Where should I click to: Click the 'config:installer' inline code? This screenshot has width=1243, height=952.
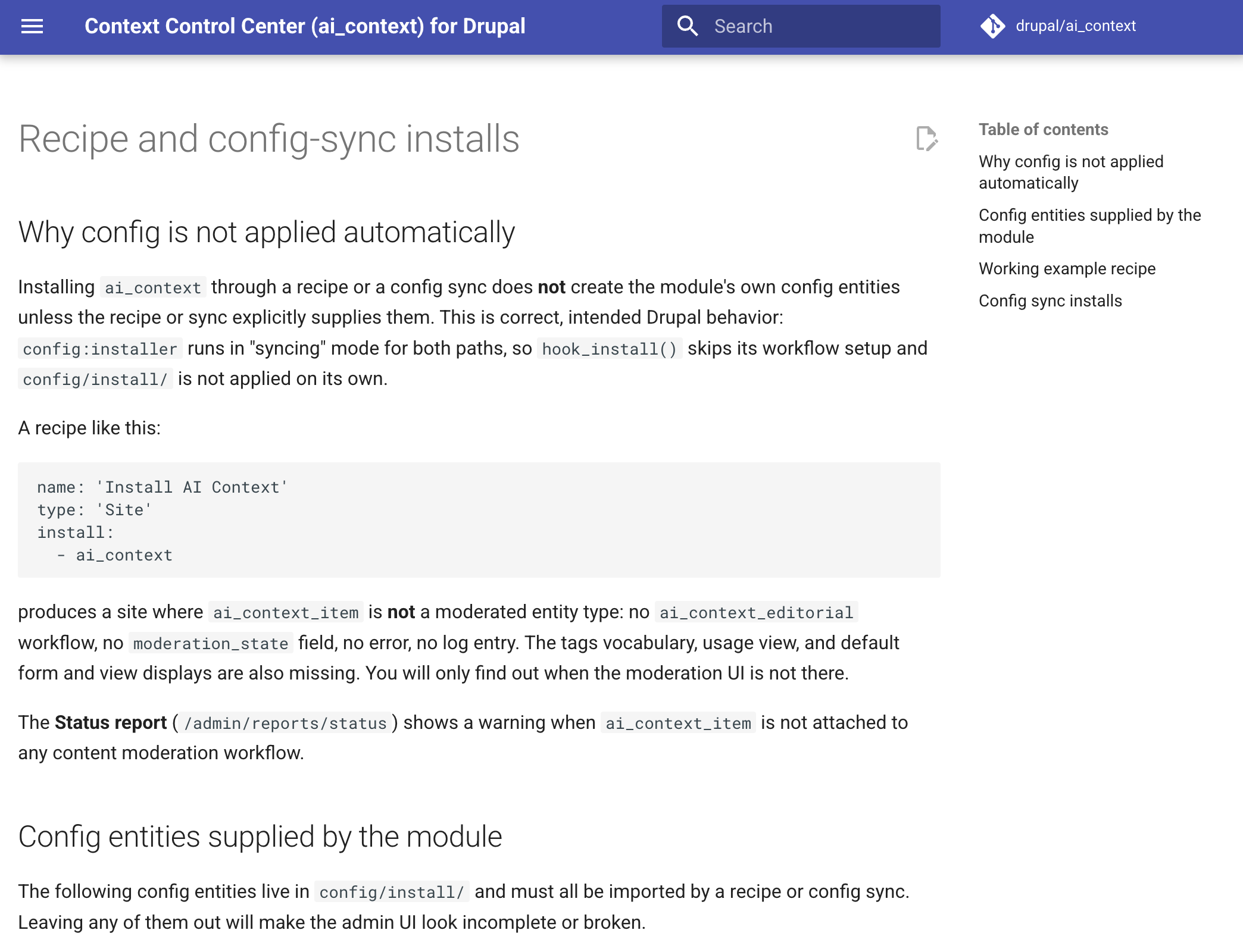[100, 349]
